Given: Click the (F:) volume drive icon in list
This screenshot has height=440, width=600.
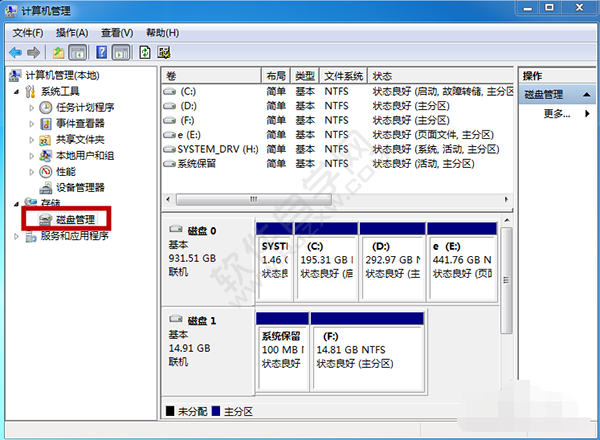Looking at the screenshot, I should tap(170, 121).
